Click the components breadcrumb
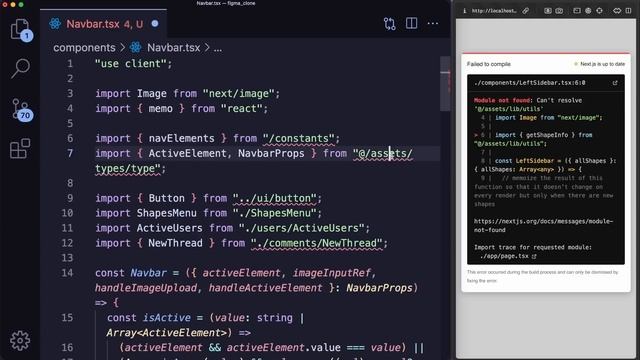The image size is (640, 360). click(x=84, y=48)
